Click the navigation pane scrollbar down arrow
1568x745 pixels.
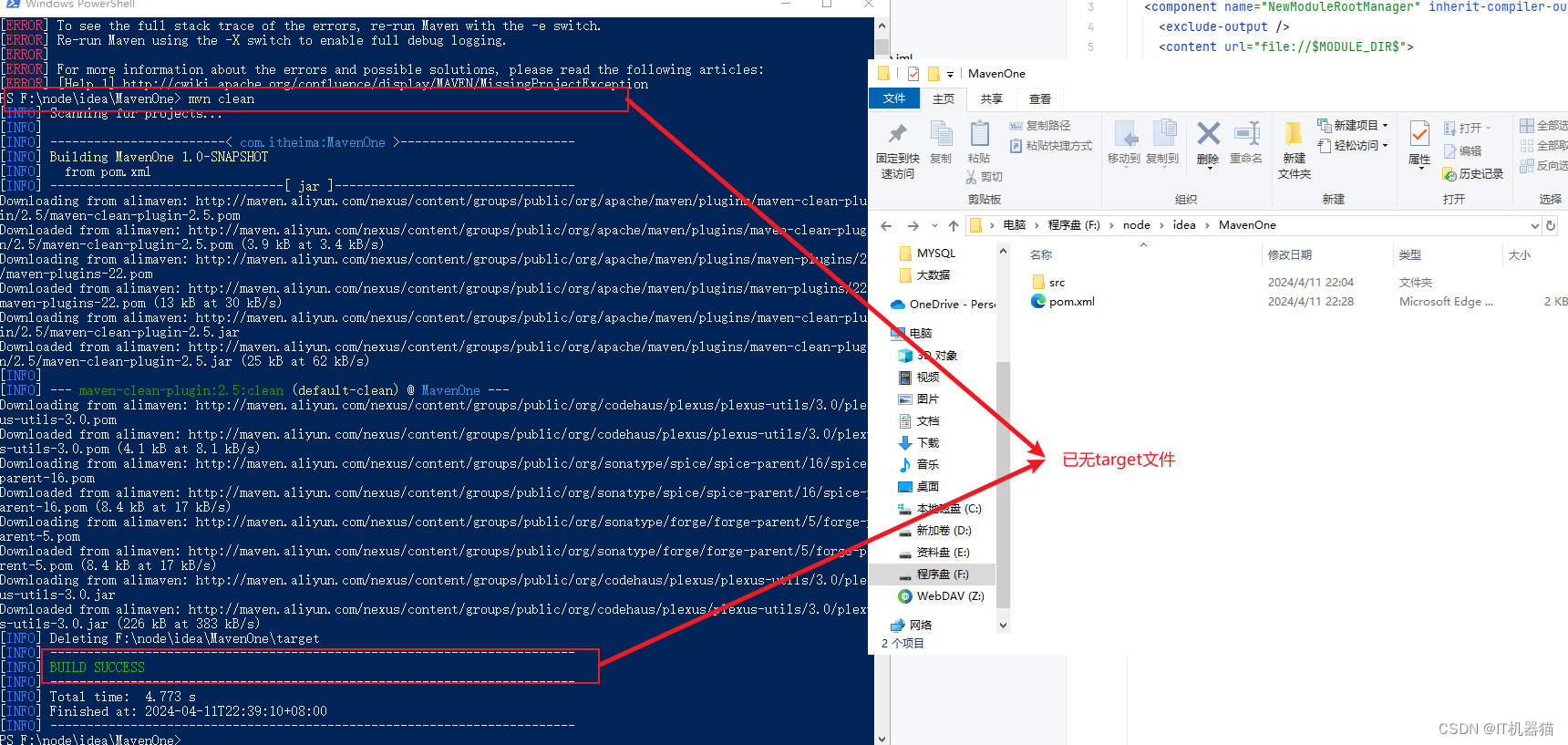tap(1004, 626)
